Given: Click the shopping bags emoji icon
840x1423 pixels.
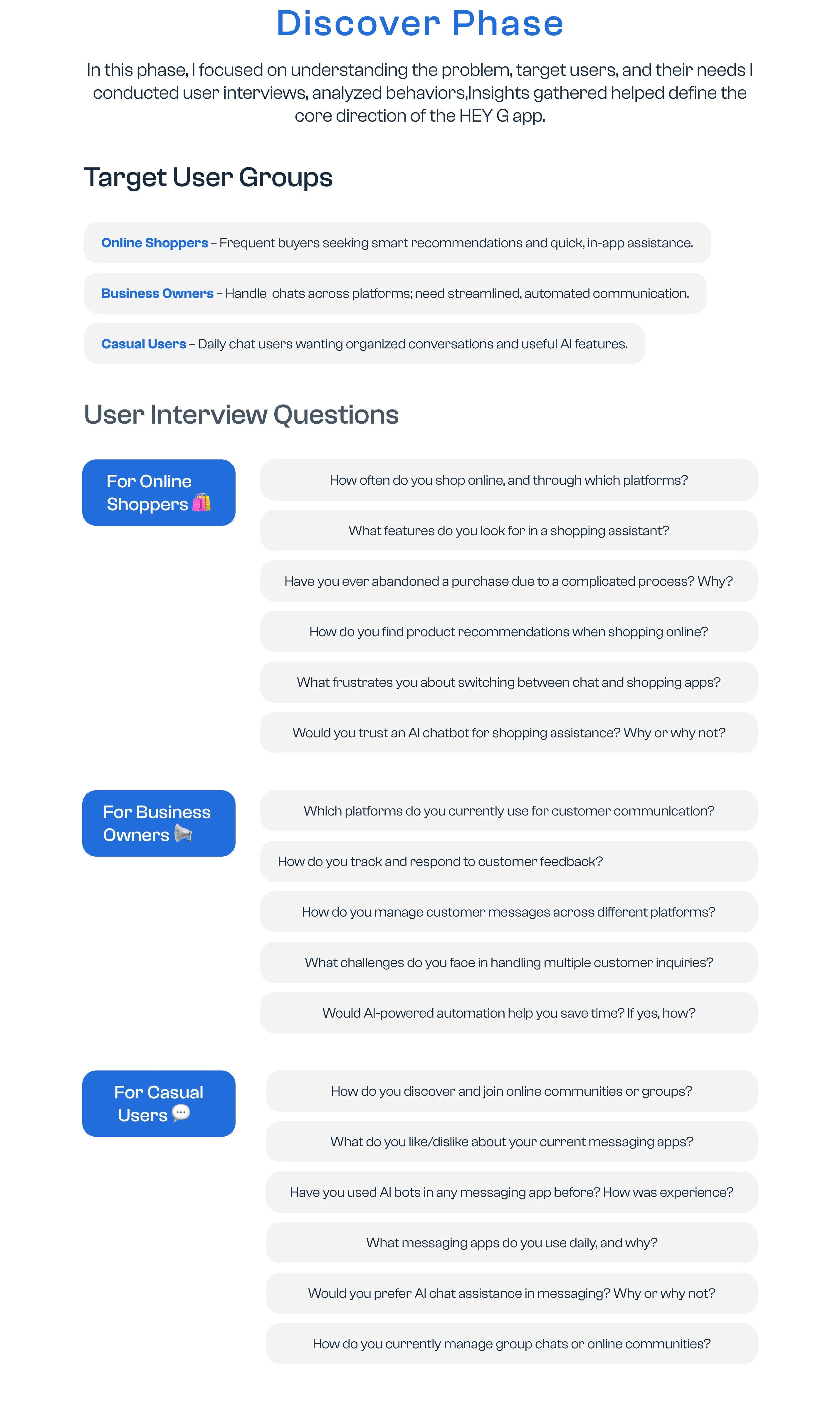Looking at the screenshot, I should coord(201,503).
